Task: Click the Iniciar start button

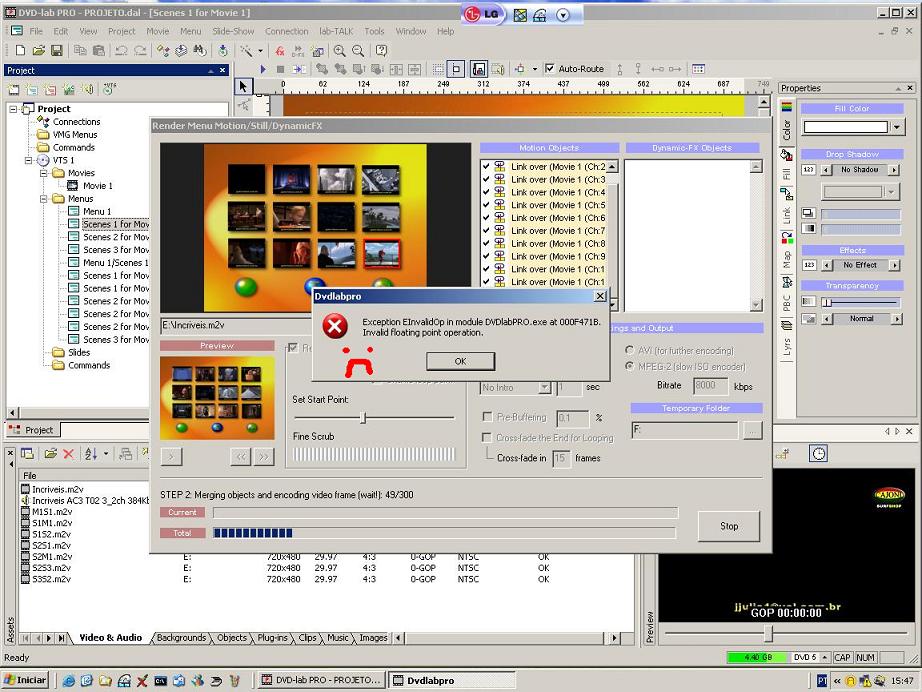Action: 25,680
